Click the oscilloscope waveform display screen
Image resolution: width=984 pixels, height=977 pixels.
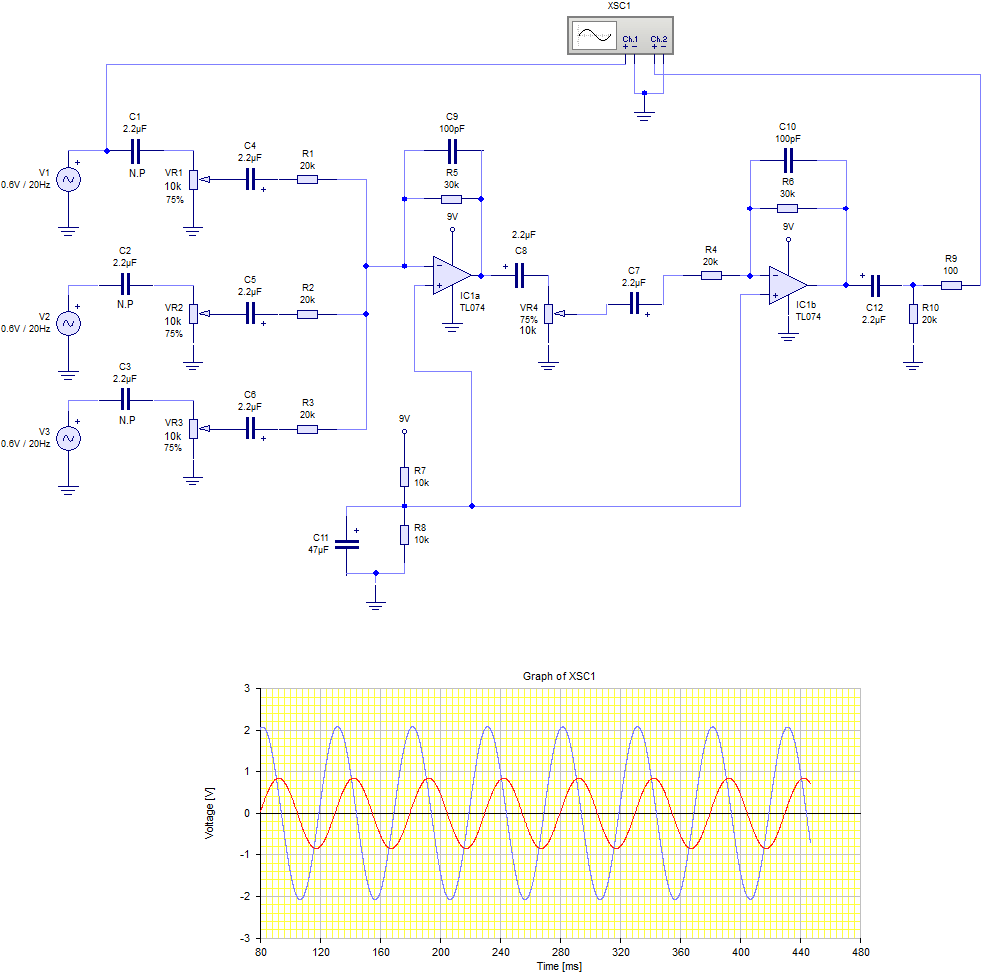pyautogui.click(x=593, y=36)
